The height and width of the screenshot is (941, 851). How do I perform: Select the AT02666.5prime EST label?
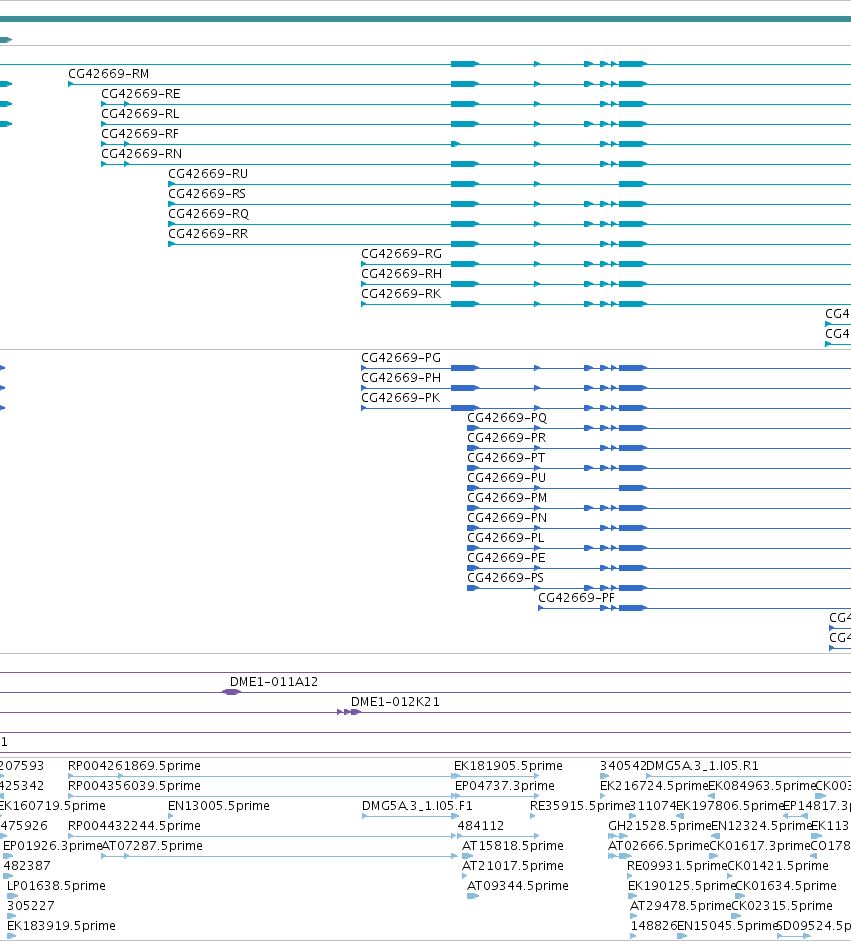(658, 846)
